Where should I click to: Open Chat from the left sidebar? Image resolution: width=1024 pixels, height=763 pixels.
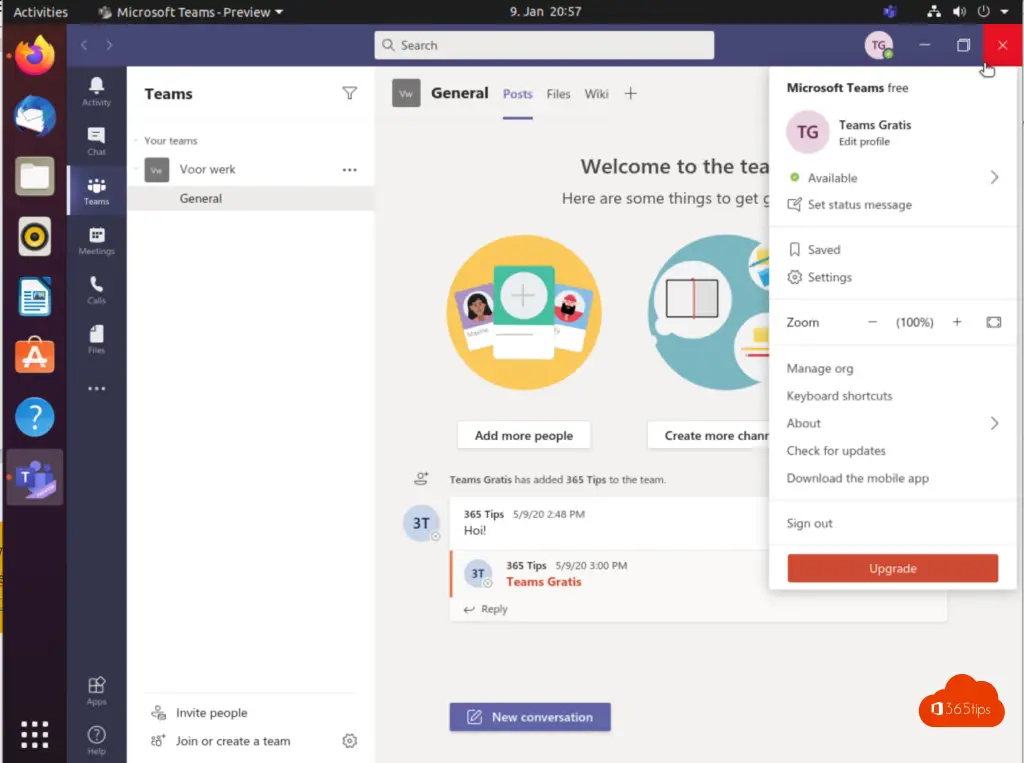coord(96,140)
